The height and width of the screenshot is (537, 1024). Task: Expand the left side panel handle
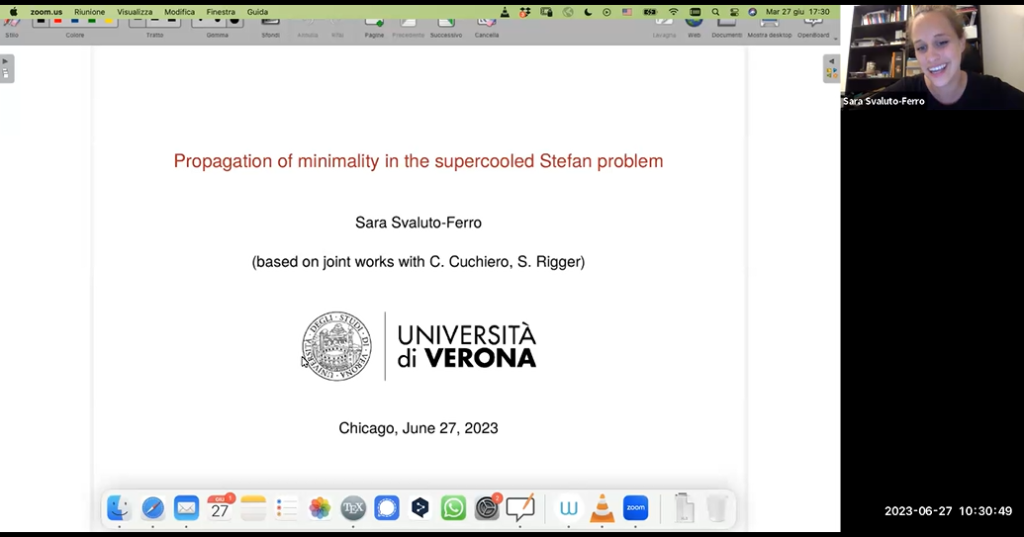(x=6, y=68)
